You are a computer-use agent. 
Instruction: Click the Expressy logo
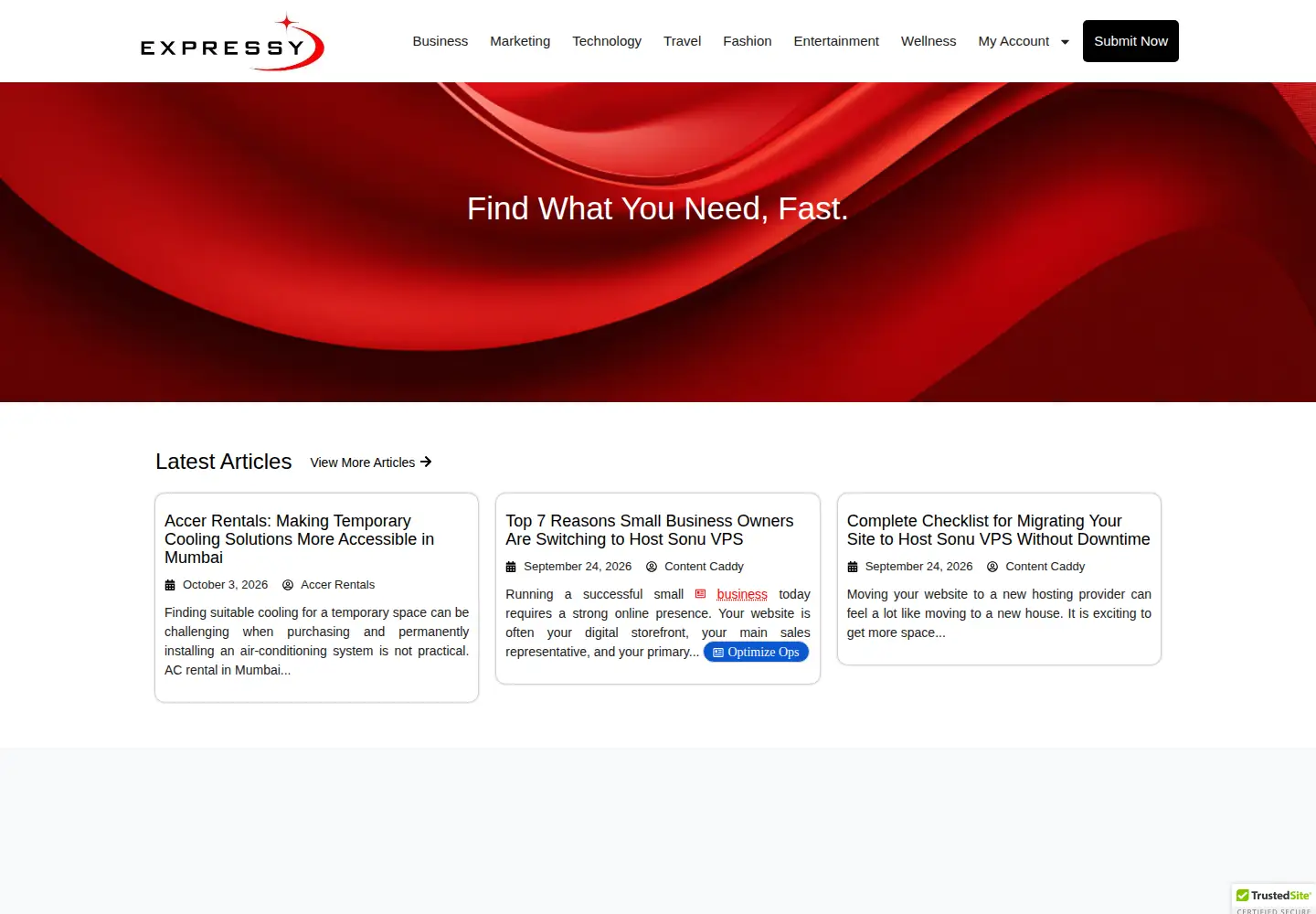[232, 42]
